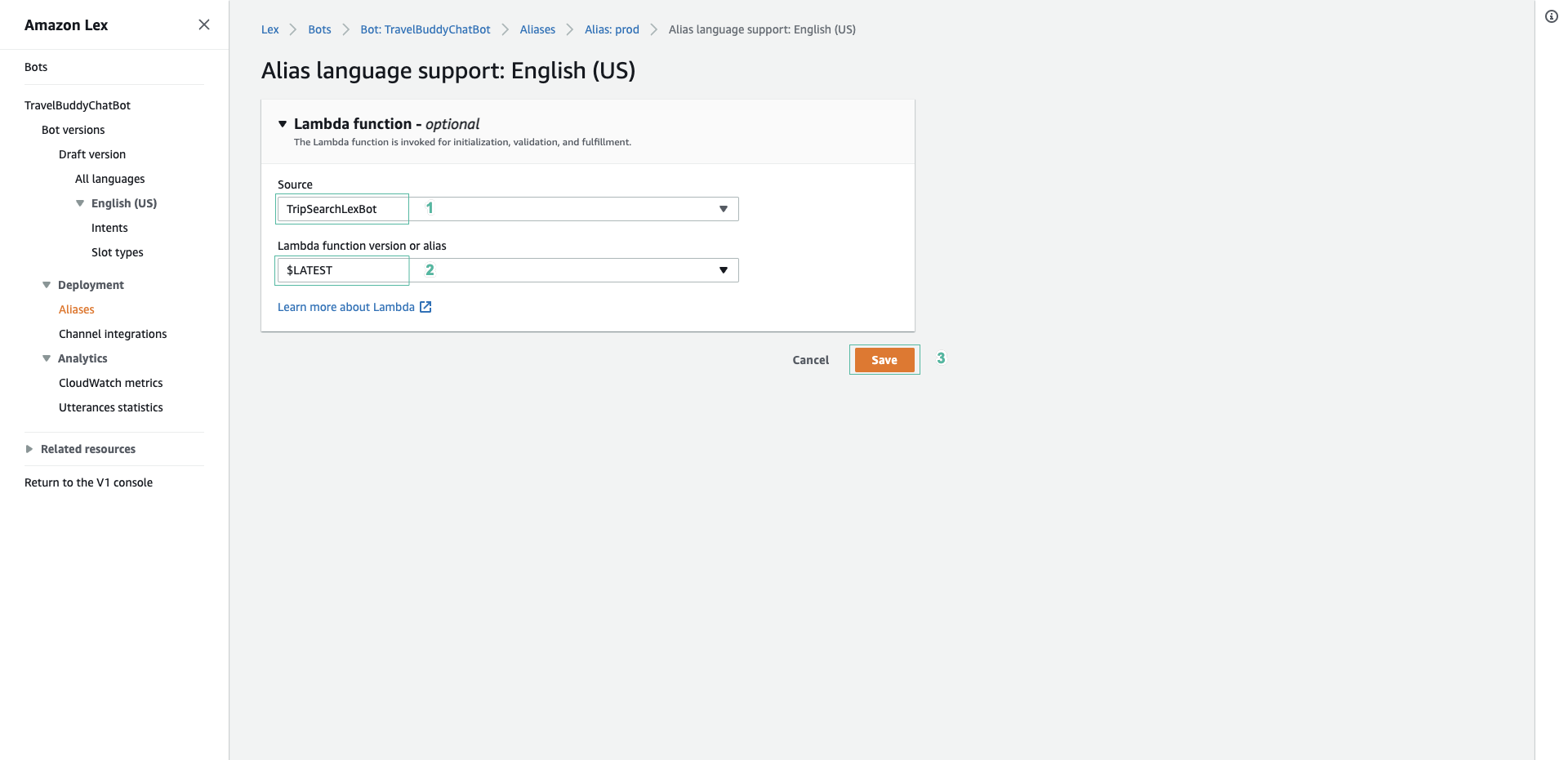Open Utterances statistics in the sidebar

(x=111, y=407)
